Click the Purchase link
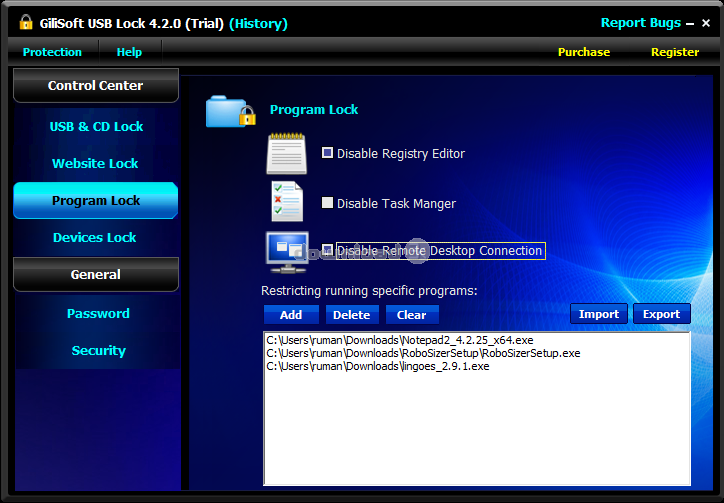Screen dimensions: 724x503 point(584,52)
